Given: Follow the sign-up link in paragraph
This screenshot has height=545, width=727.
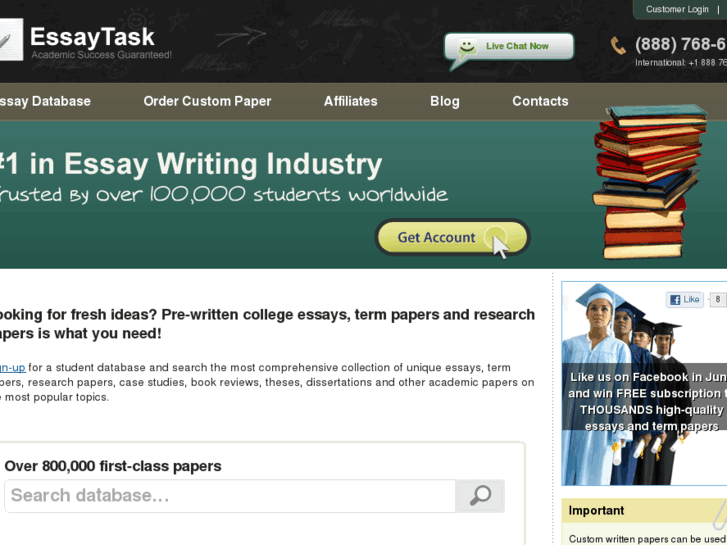Looking at the screenshot, I should tap(13, 367).
